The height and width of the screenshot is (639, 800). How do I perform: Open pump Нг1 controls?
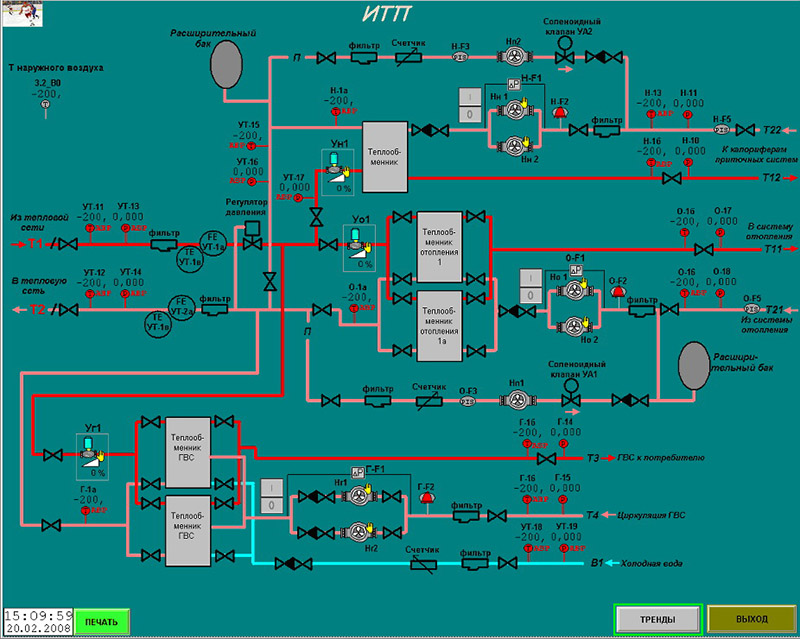pyautogui.click(x=359, y=495)
